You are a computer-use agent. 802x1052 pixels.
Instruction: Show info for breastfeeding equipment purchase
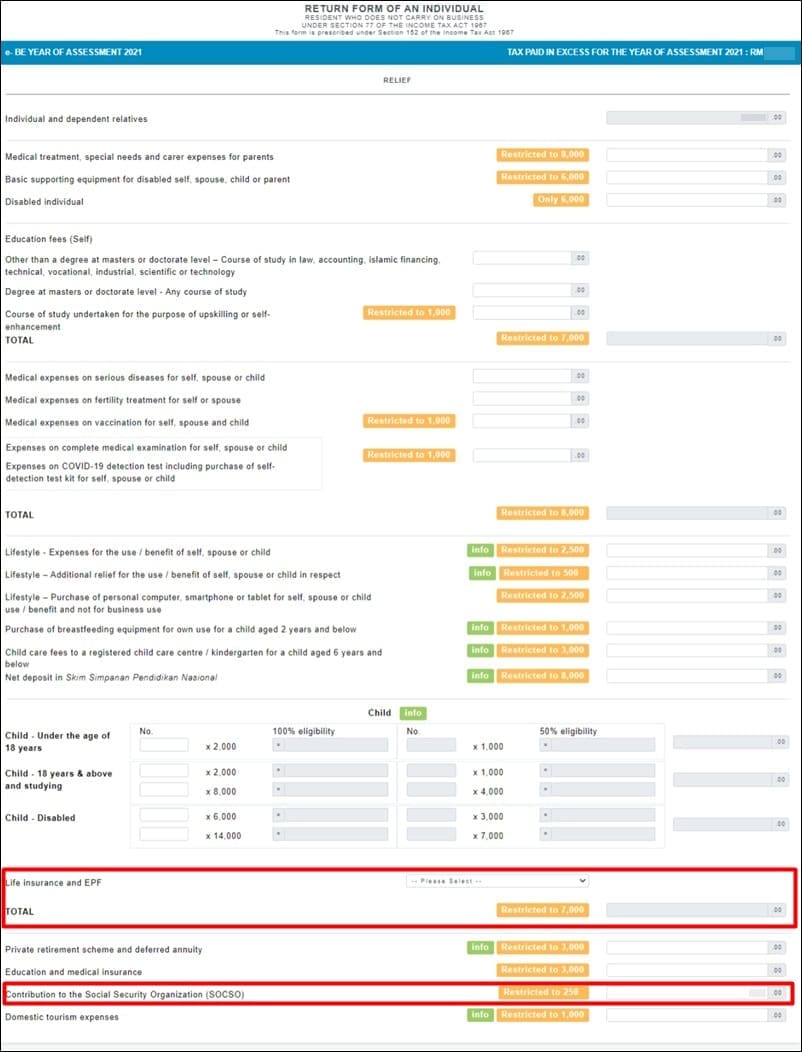480,628
